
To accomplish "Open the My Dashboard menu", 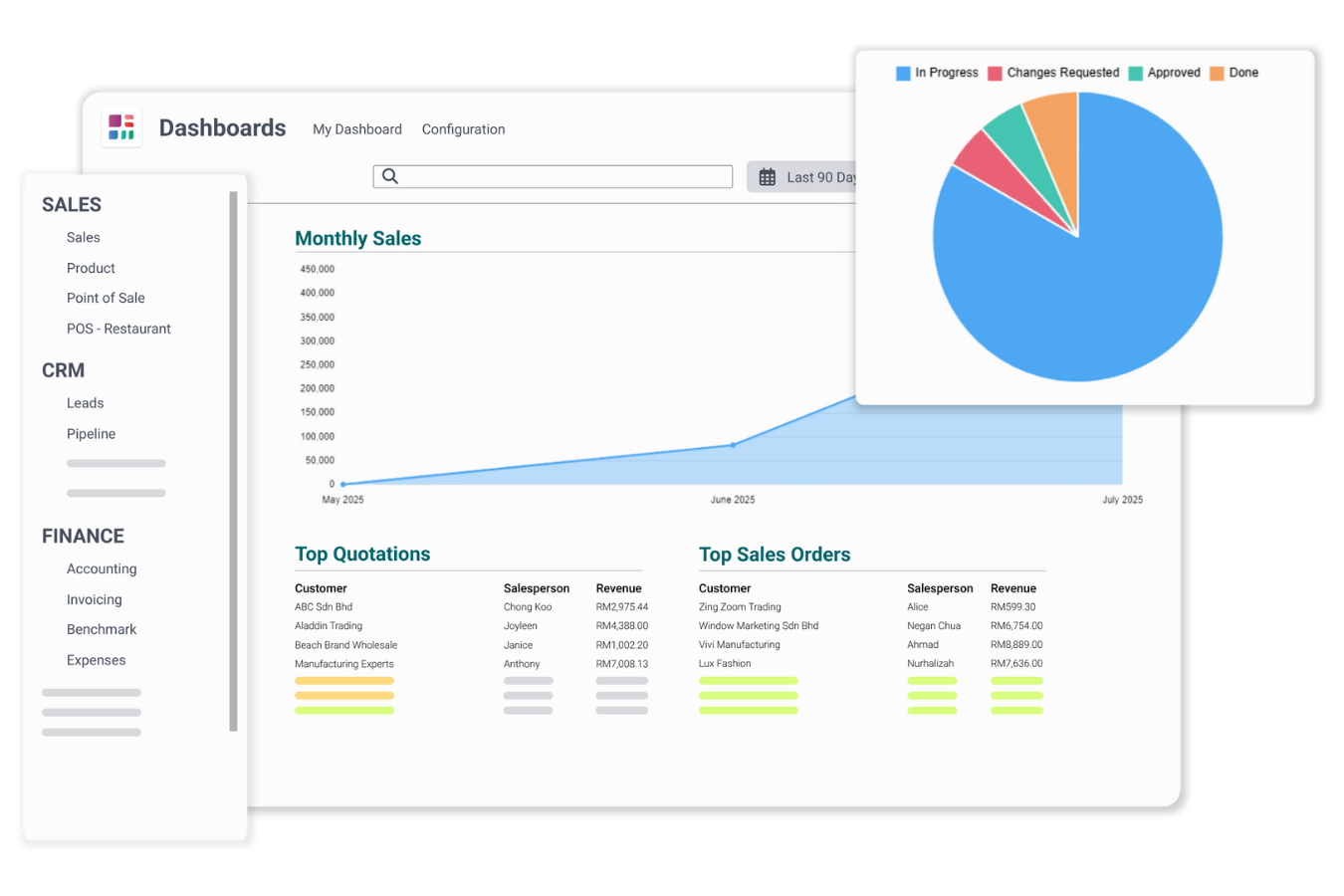I will click(357, 129).
